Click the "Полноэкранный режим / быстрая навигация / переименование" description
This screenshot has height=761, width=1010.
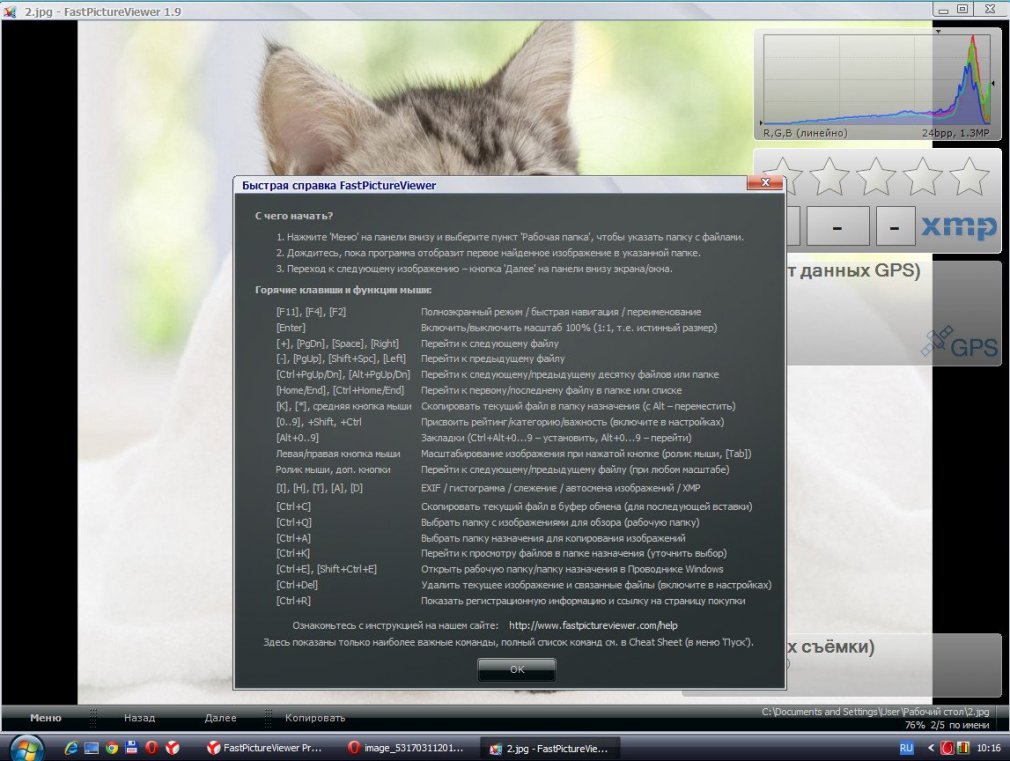[561, 312]
